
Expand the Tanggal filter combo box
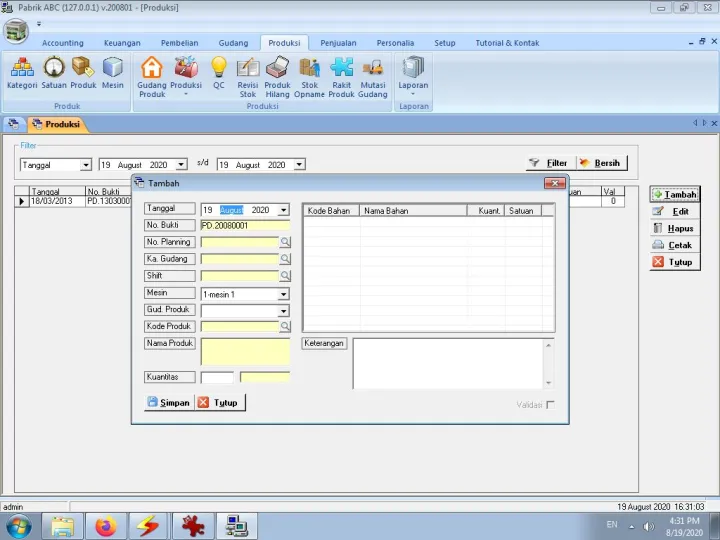85,165
